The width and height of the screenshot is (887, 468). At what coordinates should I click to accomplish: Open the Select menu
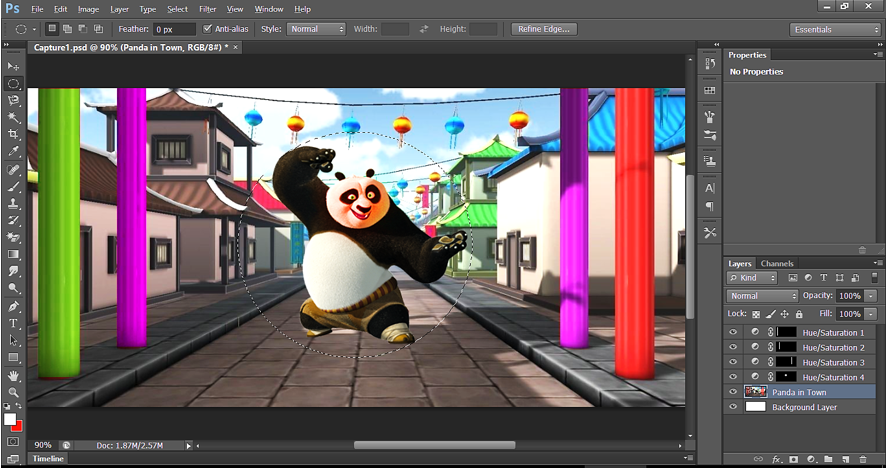pyautogui.click(x=177, y=9)
